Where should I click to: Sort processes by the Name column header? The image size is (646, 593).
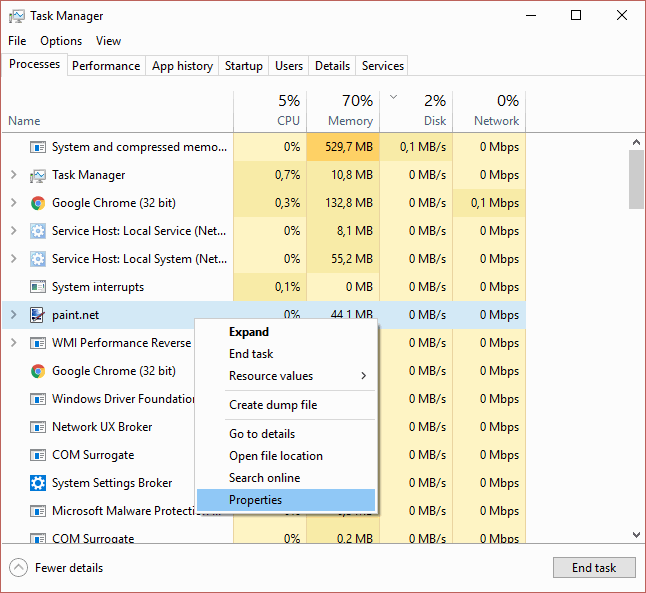(x=118, y=112)
